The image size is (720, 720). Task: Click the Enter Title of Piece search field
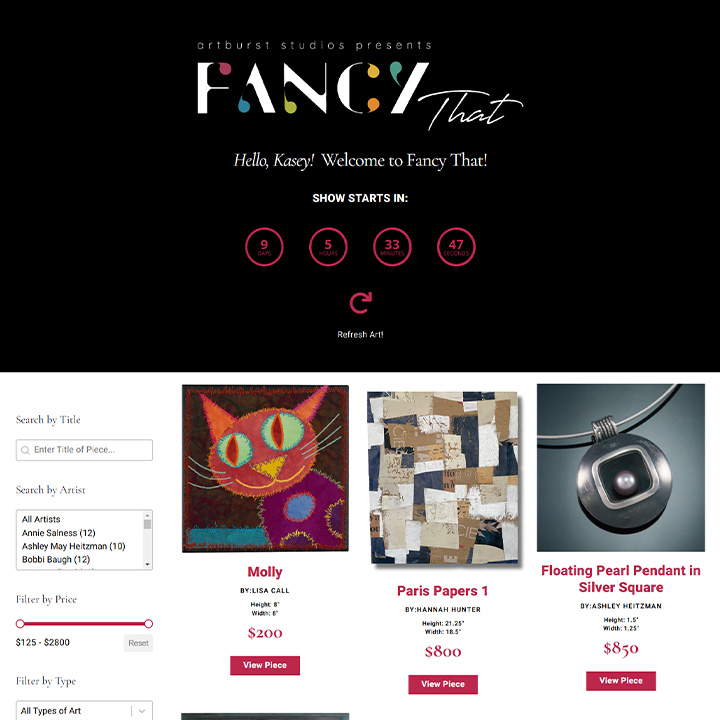coord(84,450)
